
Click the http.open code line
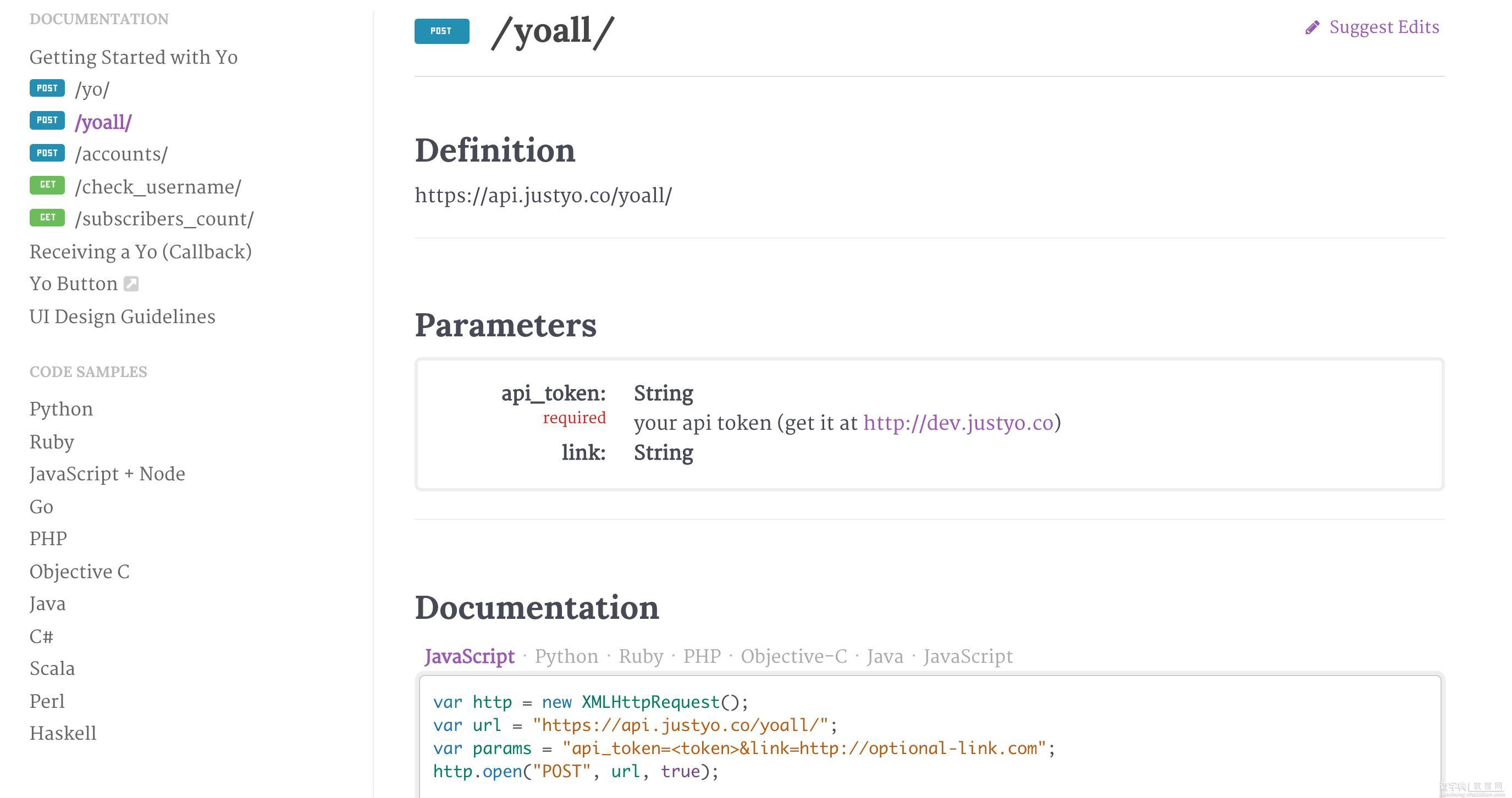(576, 772)
